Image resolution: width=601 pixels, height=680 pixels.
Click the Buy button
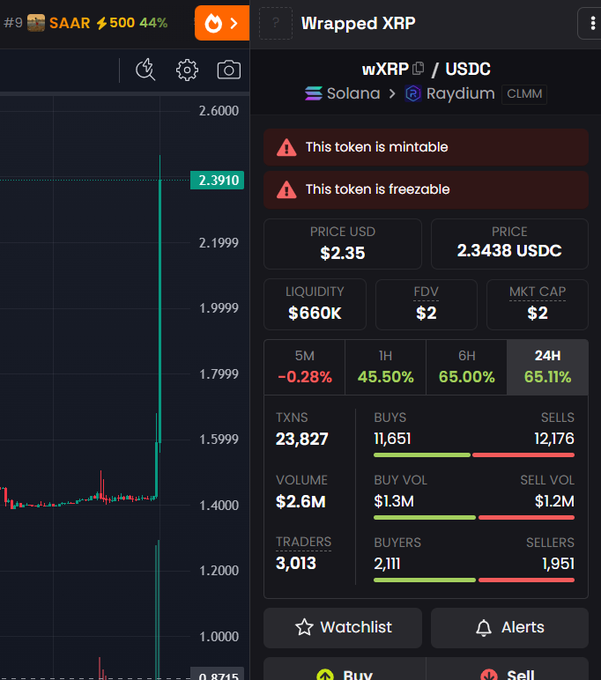[x=345, y=670]
